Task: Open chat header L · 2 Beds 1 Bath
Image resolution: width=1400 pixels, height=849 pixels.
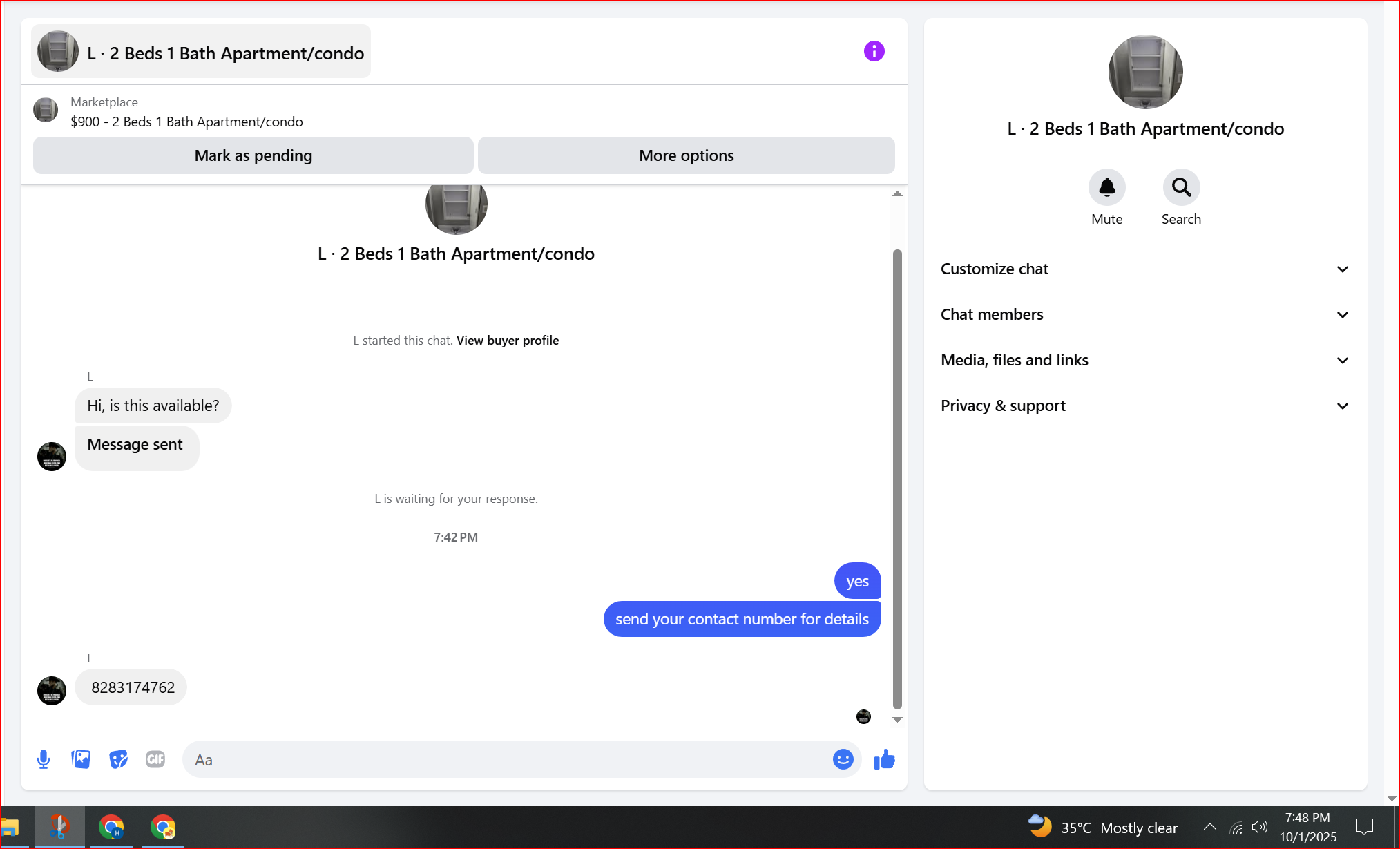Action: (201, 52)
